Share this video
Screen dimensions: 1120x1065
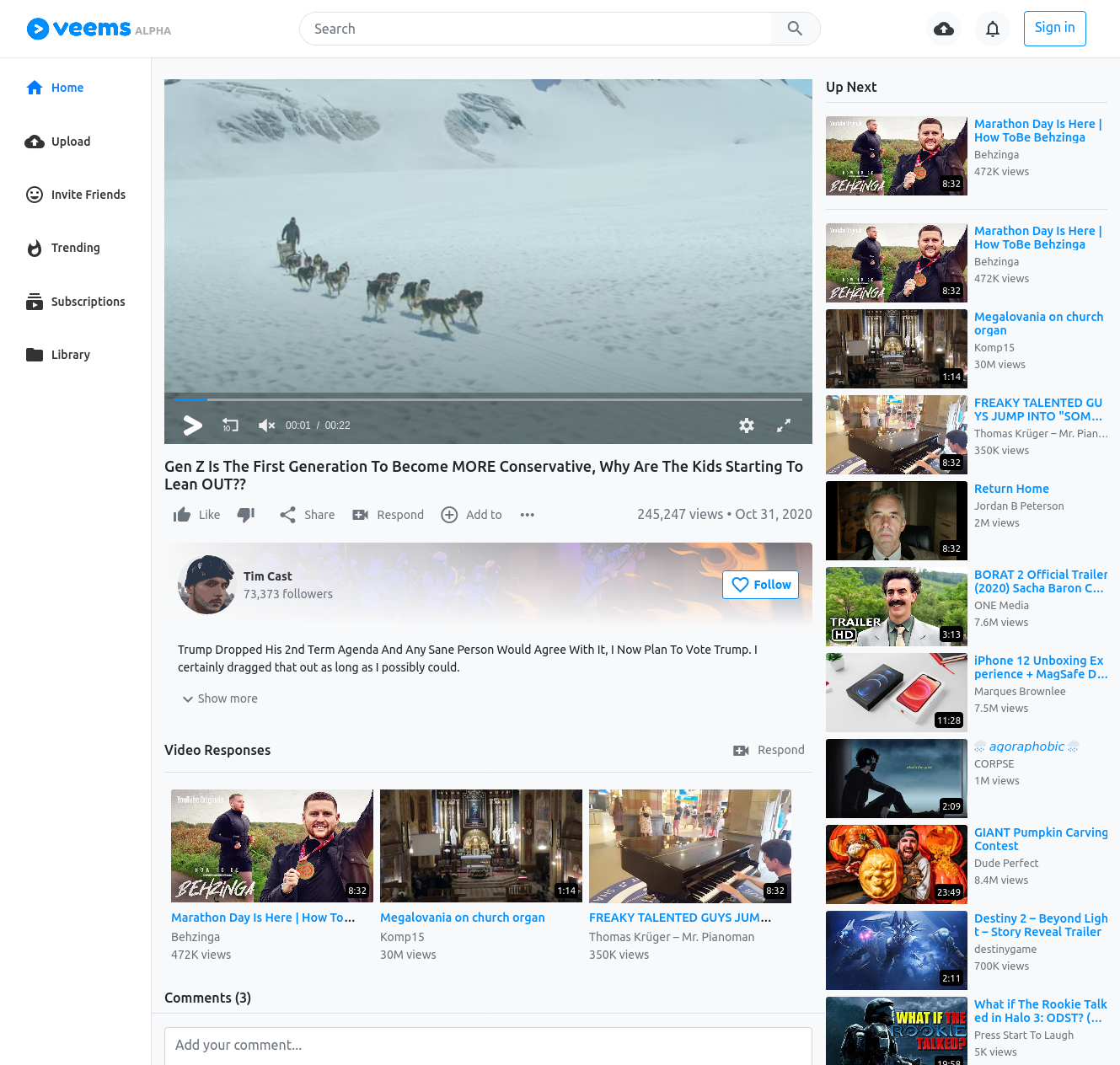coord(307,515)
